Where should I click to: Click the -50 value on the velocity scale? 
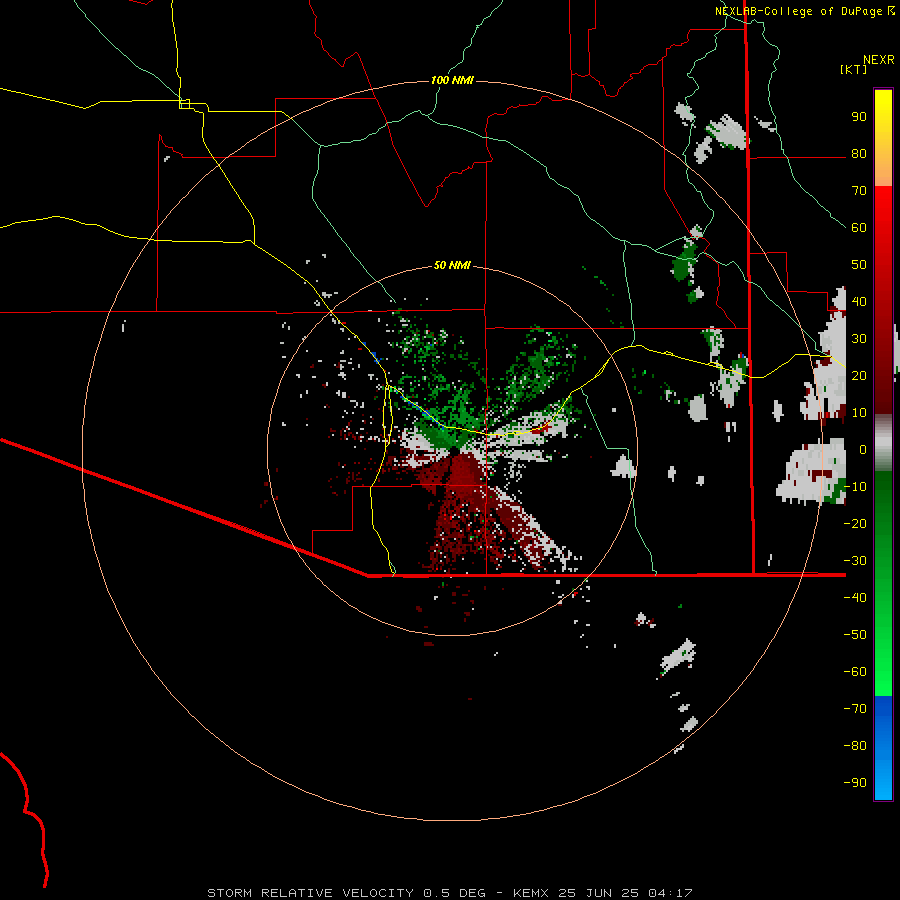[855, 635]
